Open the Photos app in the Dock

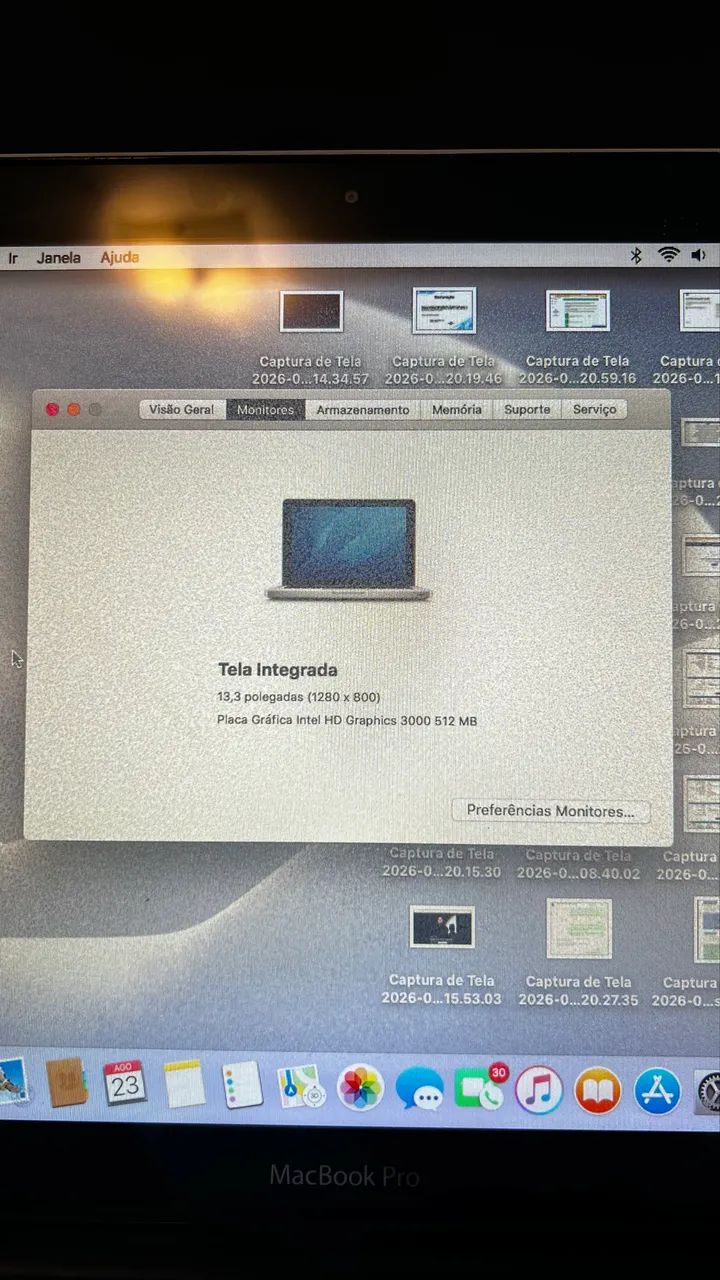click(x=360, y=1088)
